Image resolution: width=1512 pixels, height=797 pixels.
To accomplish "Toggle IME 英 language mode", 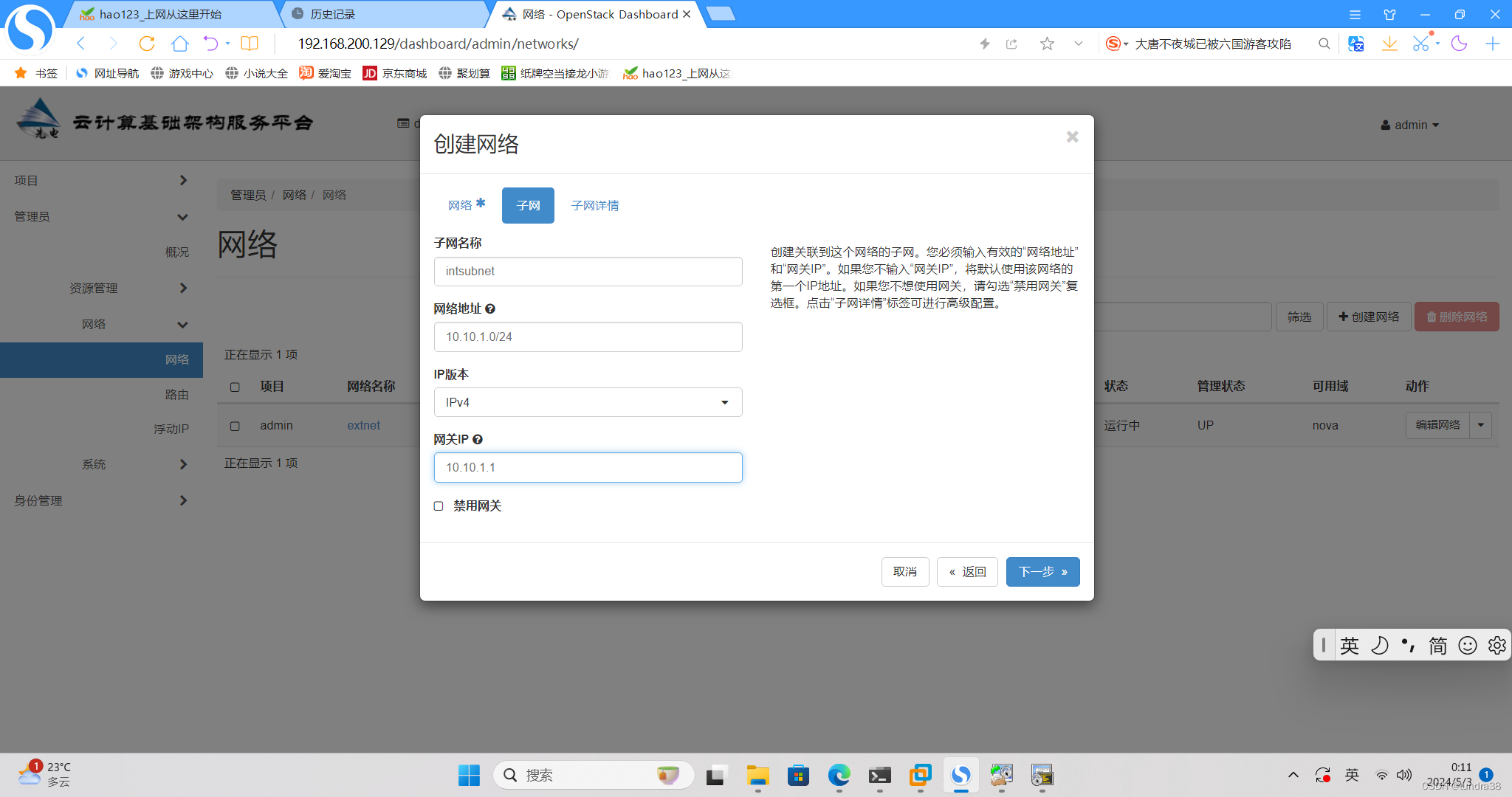I will (1350, 645).
